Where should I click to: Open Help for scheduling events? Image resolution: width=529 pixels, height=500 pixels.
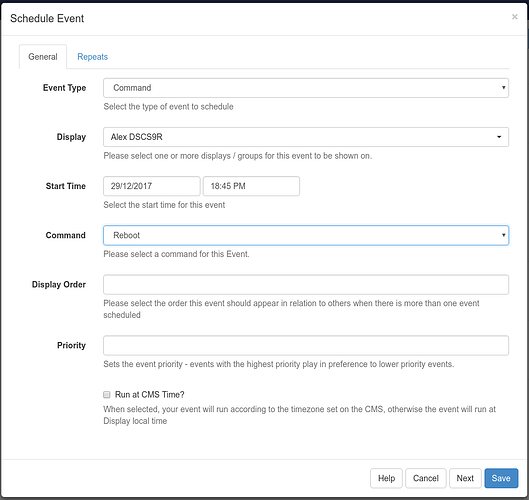pos(386,478)
